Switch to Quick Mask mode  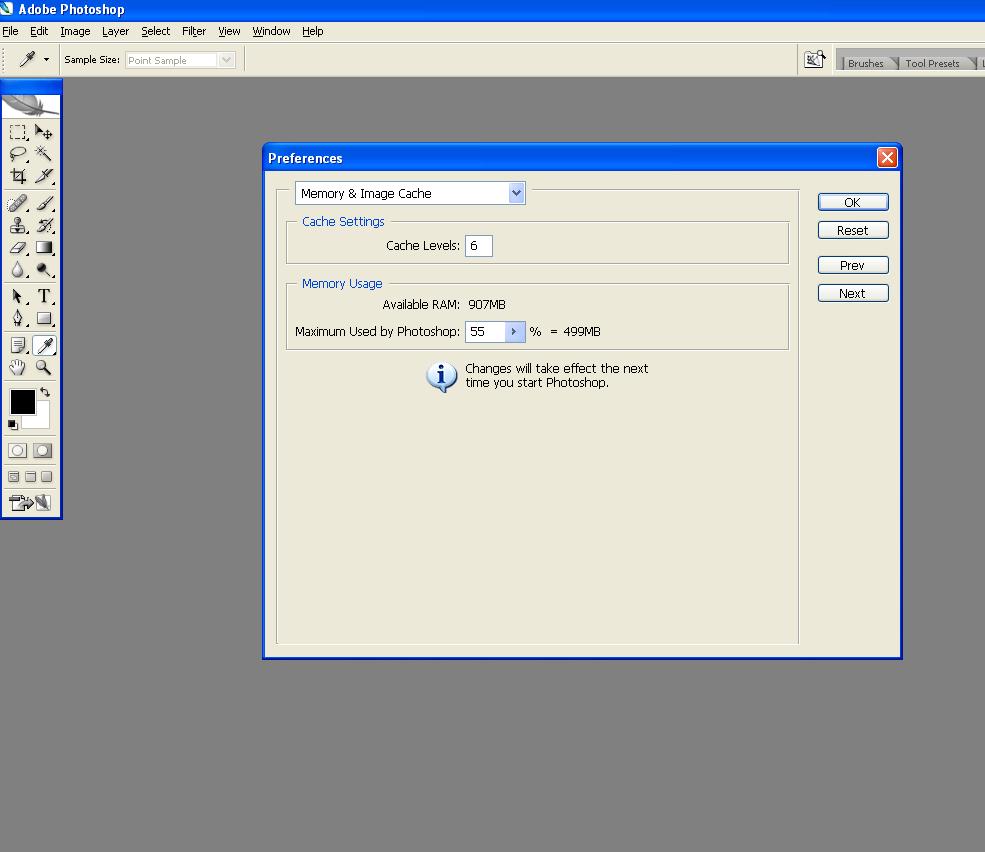click(42, 451)
